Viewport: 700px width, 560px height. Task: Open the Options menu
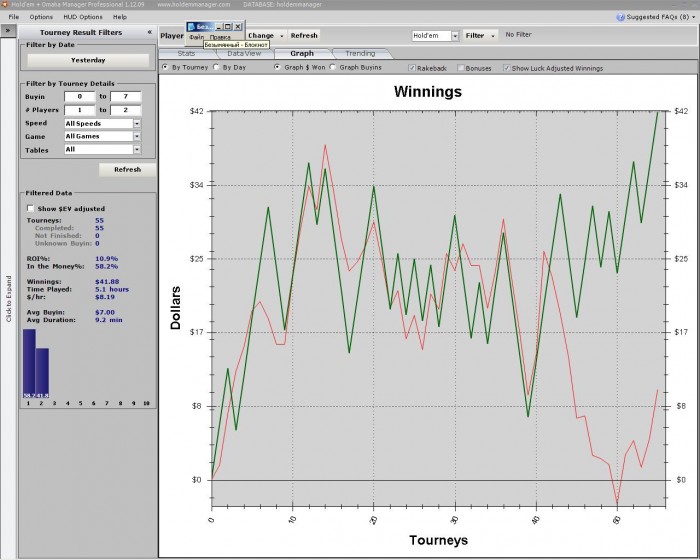[x=41, y=17]
